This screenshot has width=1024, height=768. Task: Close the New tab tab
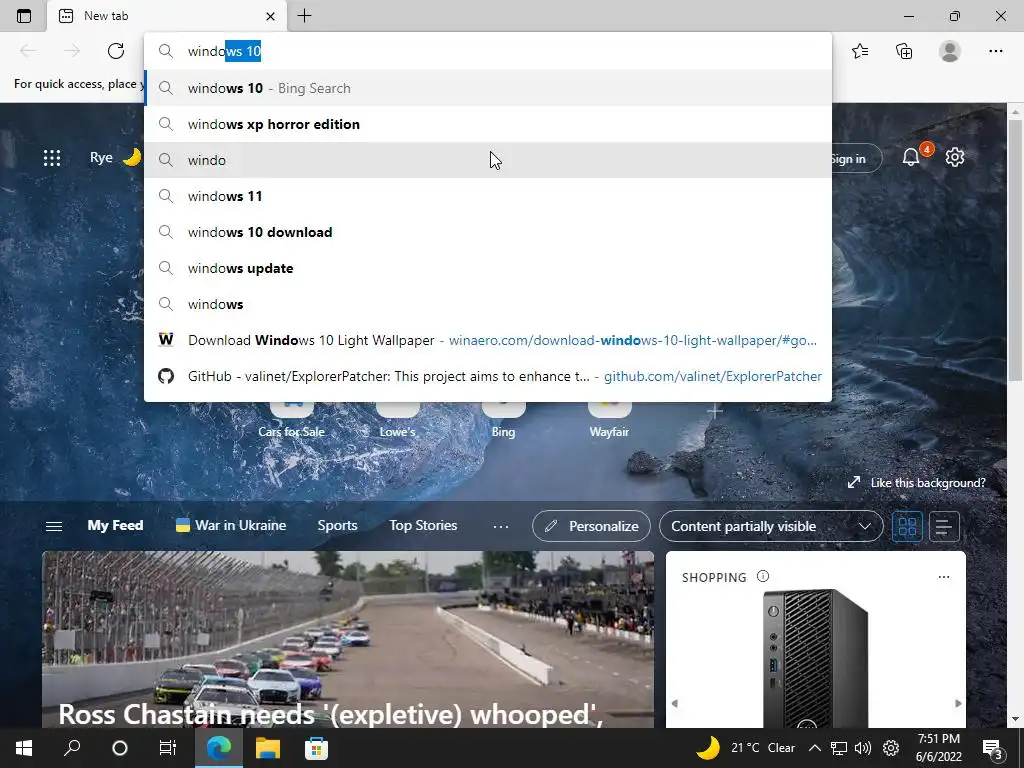coord(271,16)
